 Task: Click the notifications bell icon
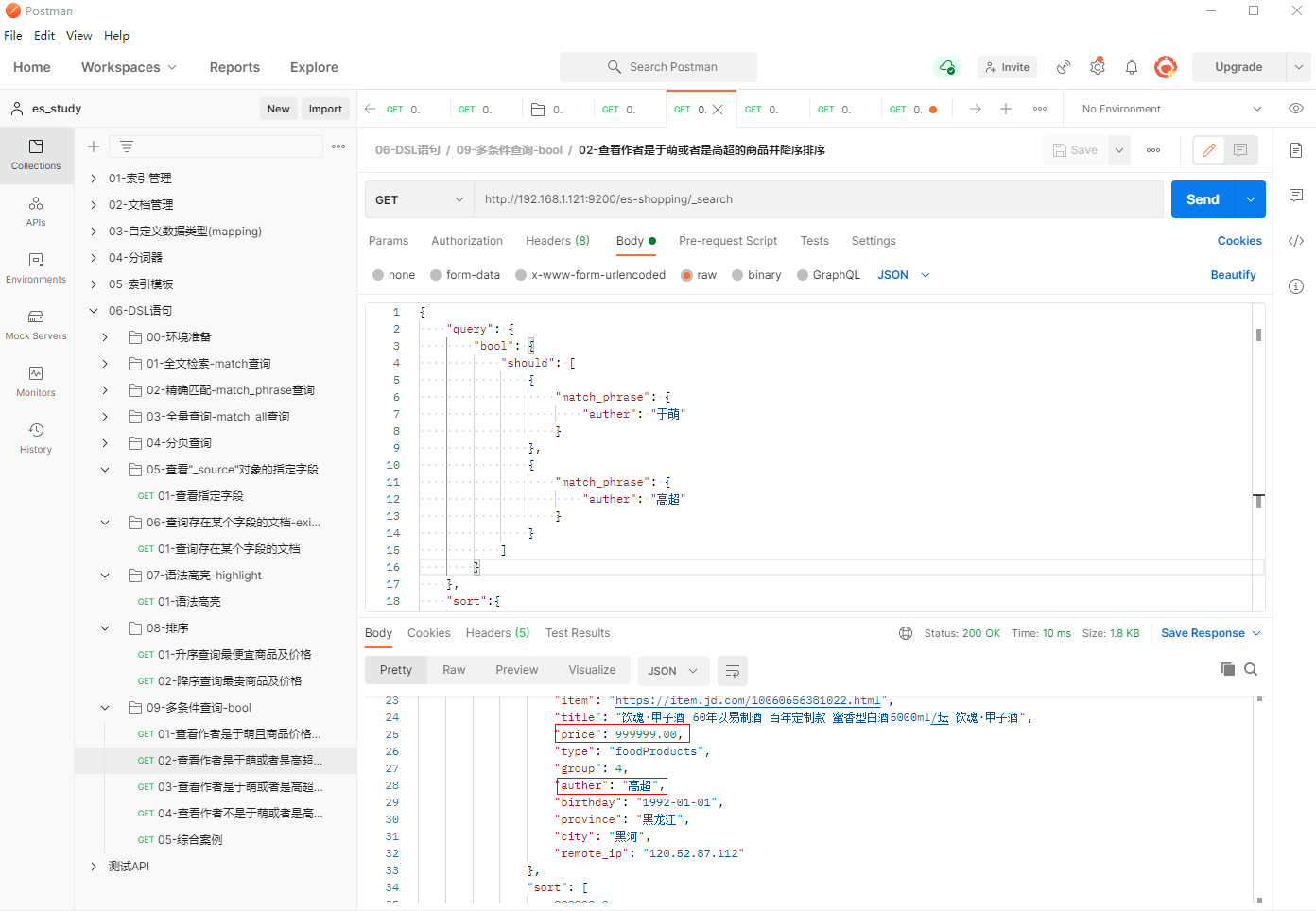pos(1131,67)
